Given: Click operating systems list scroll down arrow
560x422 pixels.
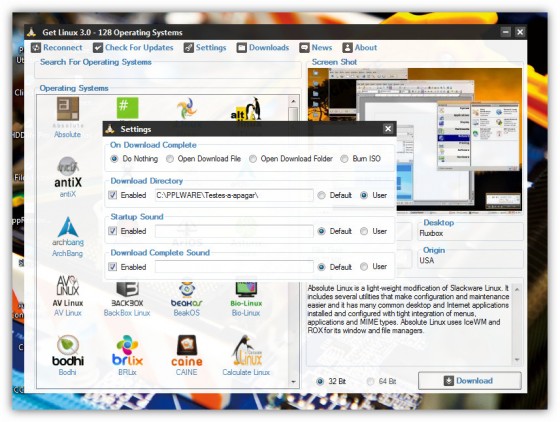Looking at the screenshot, I should pos(293,382).
